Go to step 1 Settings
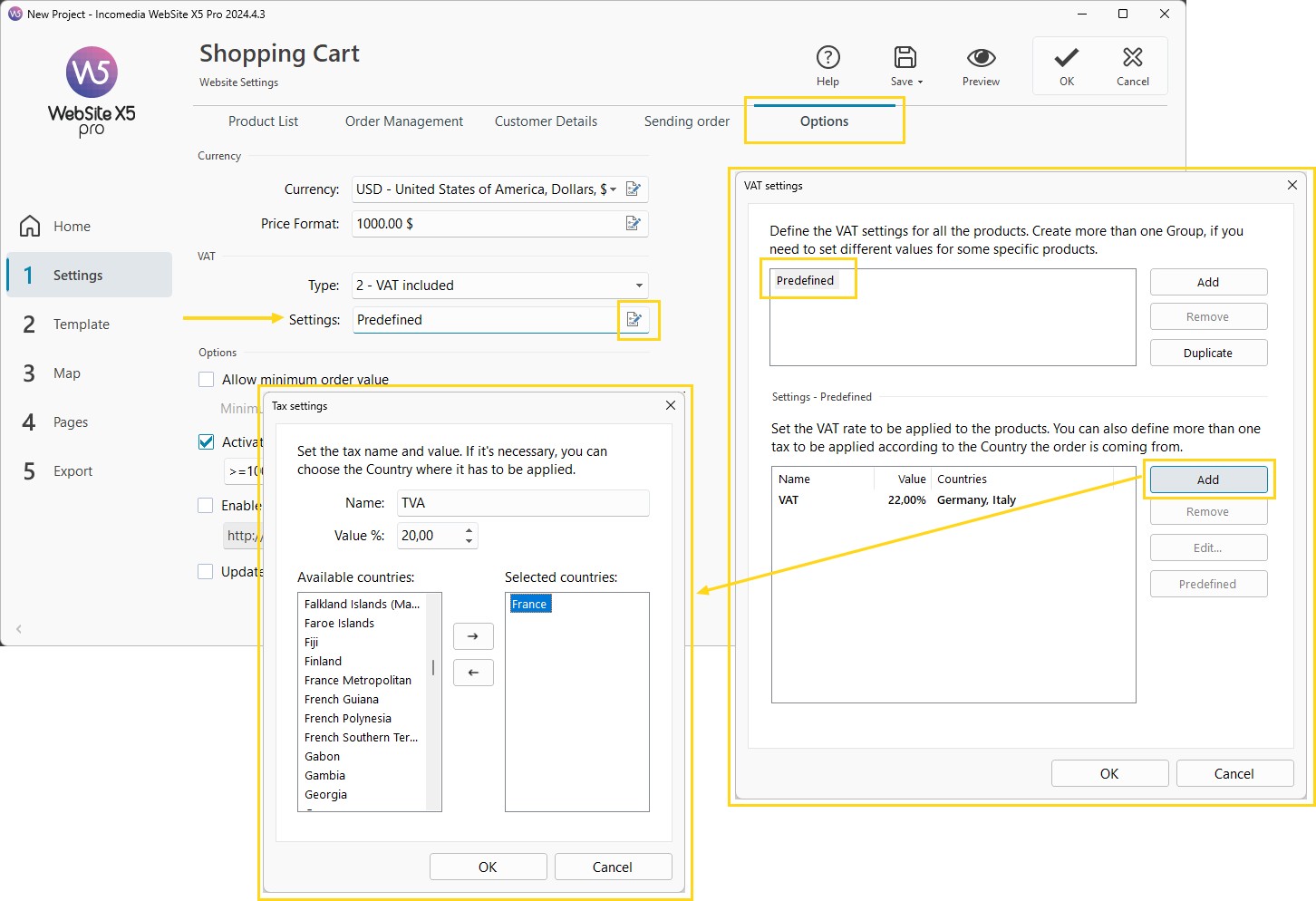This screenshot has height=901, width=1316. point(89,275)
